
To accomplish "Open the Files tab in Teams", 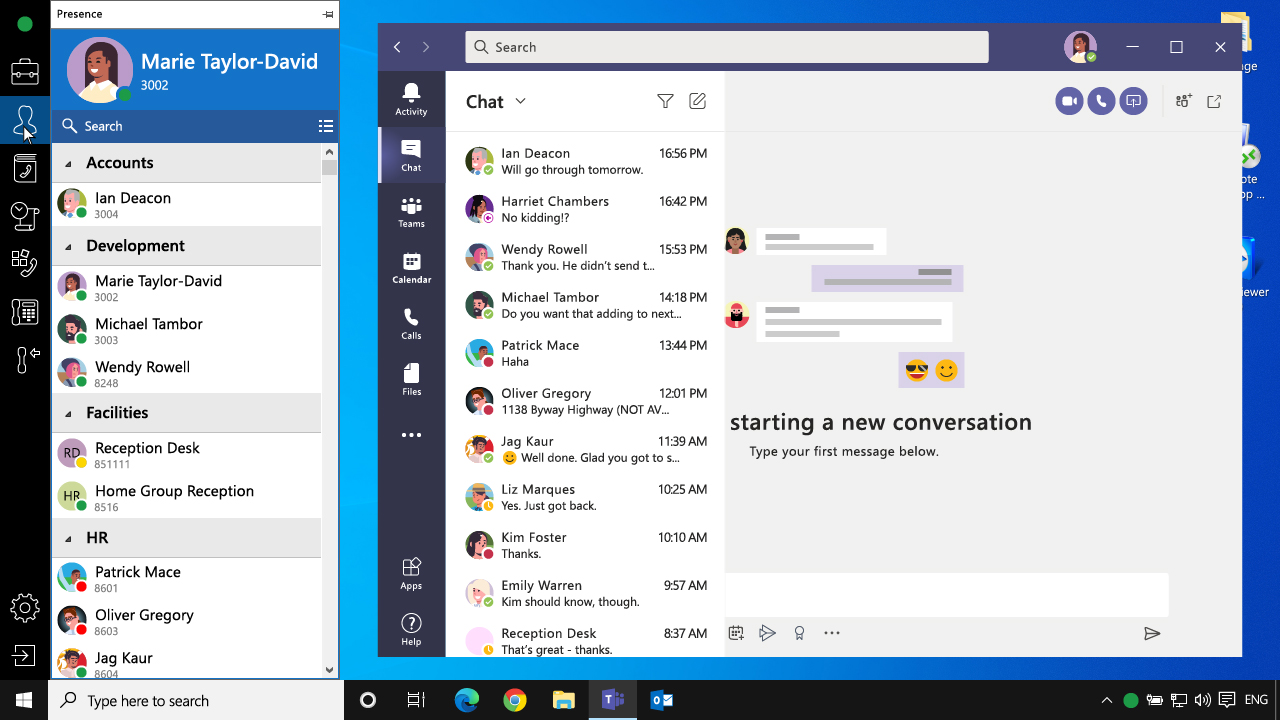I will [x=411, y=379].
